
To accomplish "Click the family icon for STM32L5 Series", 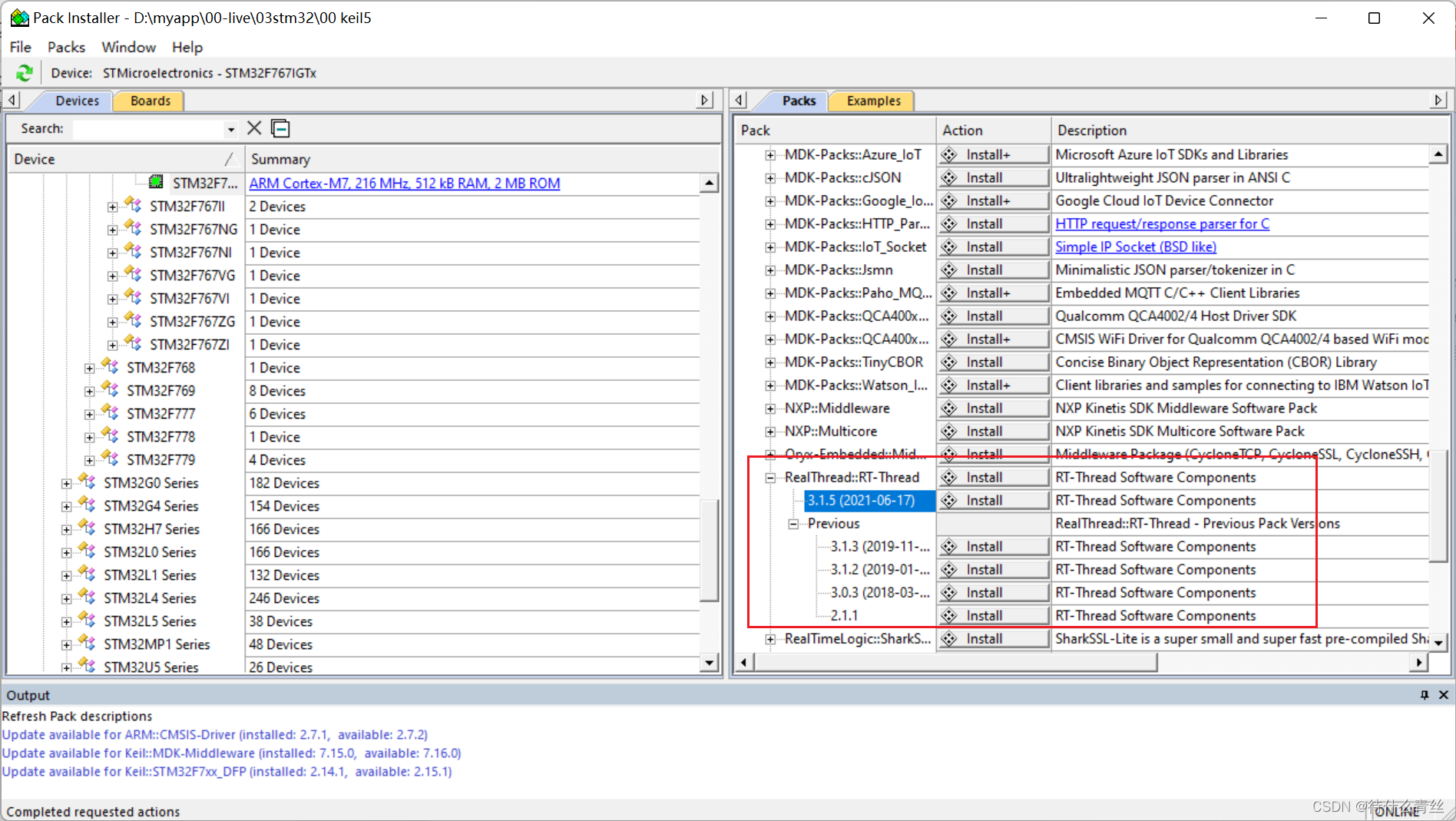I will pos(88,620).
